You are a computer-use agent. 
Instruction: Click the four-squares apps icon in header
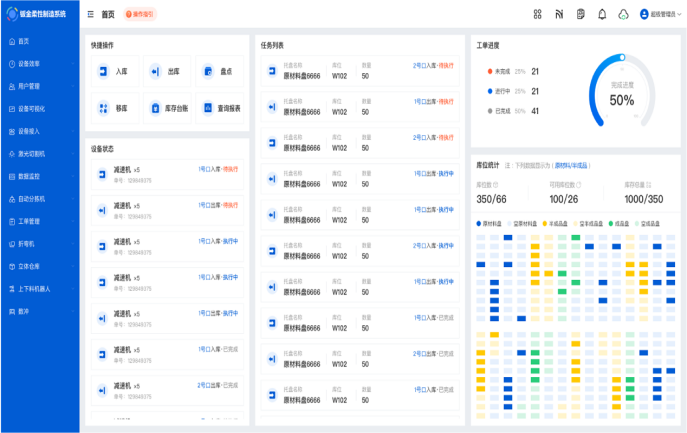click(537, 14)
